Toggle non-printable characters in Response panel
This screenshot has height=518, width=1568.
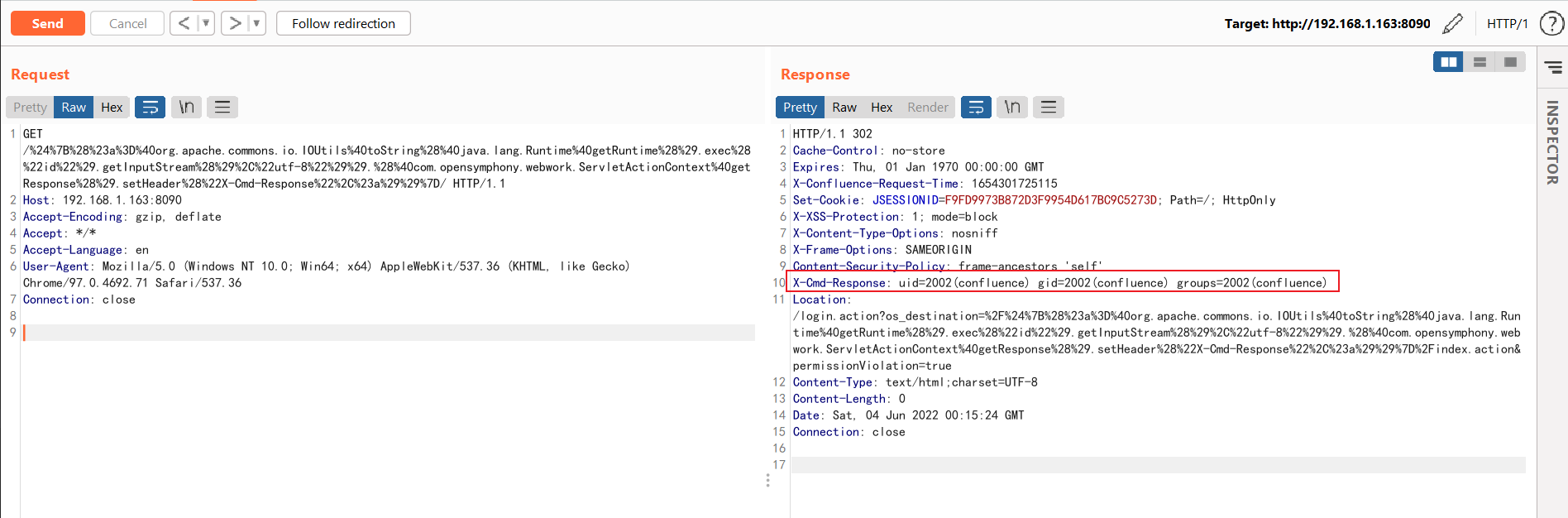click(x=1012, y=107)
